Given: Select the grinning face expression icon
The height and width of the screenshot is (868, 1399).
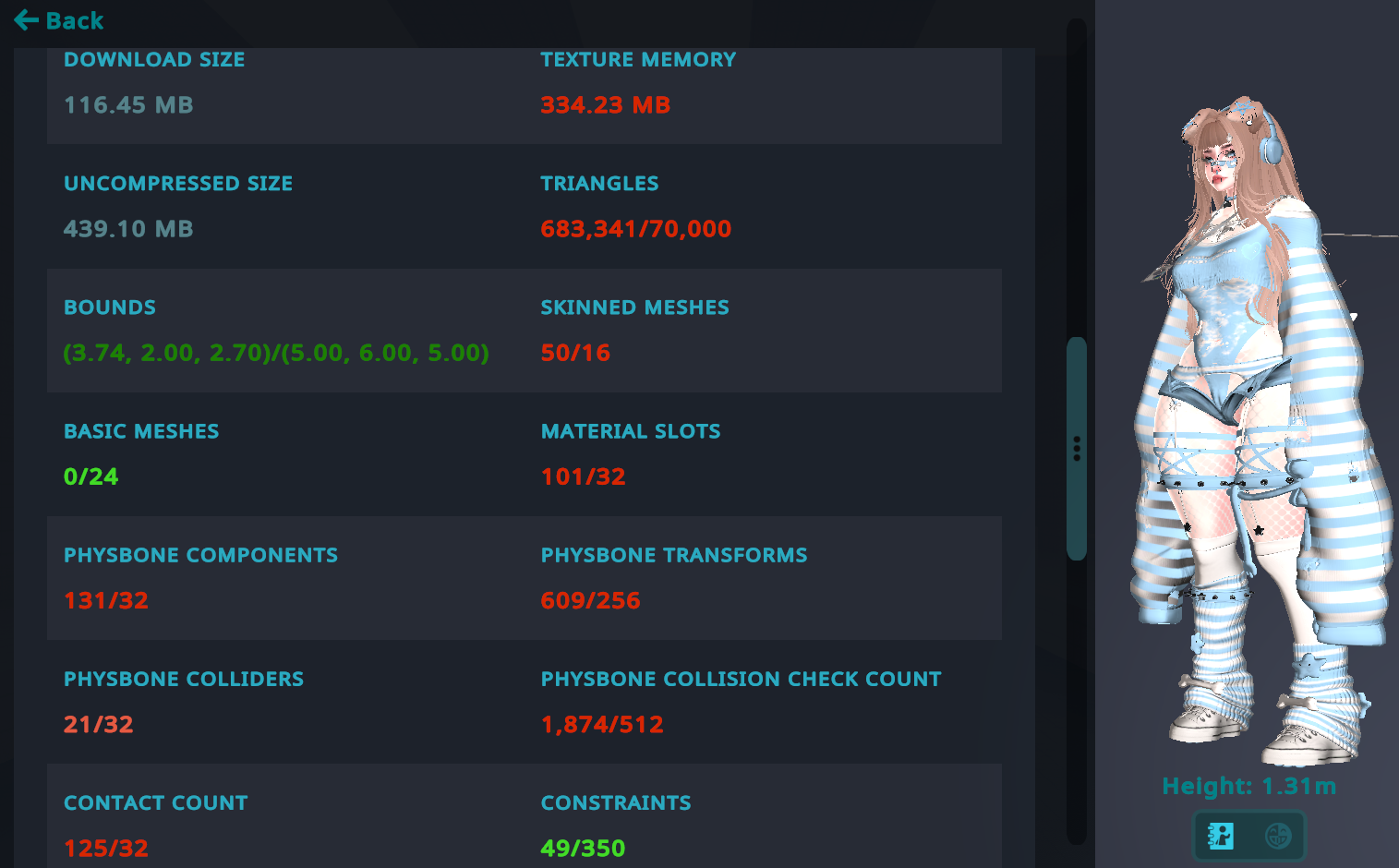Looking at the screenshot, I should 1278,836.
